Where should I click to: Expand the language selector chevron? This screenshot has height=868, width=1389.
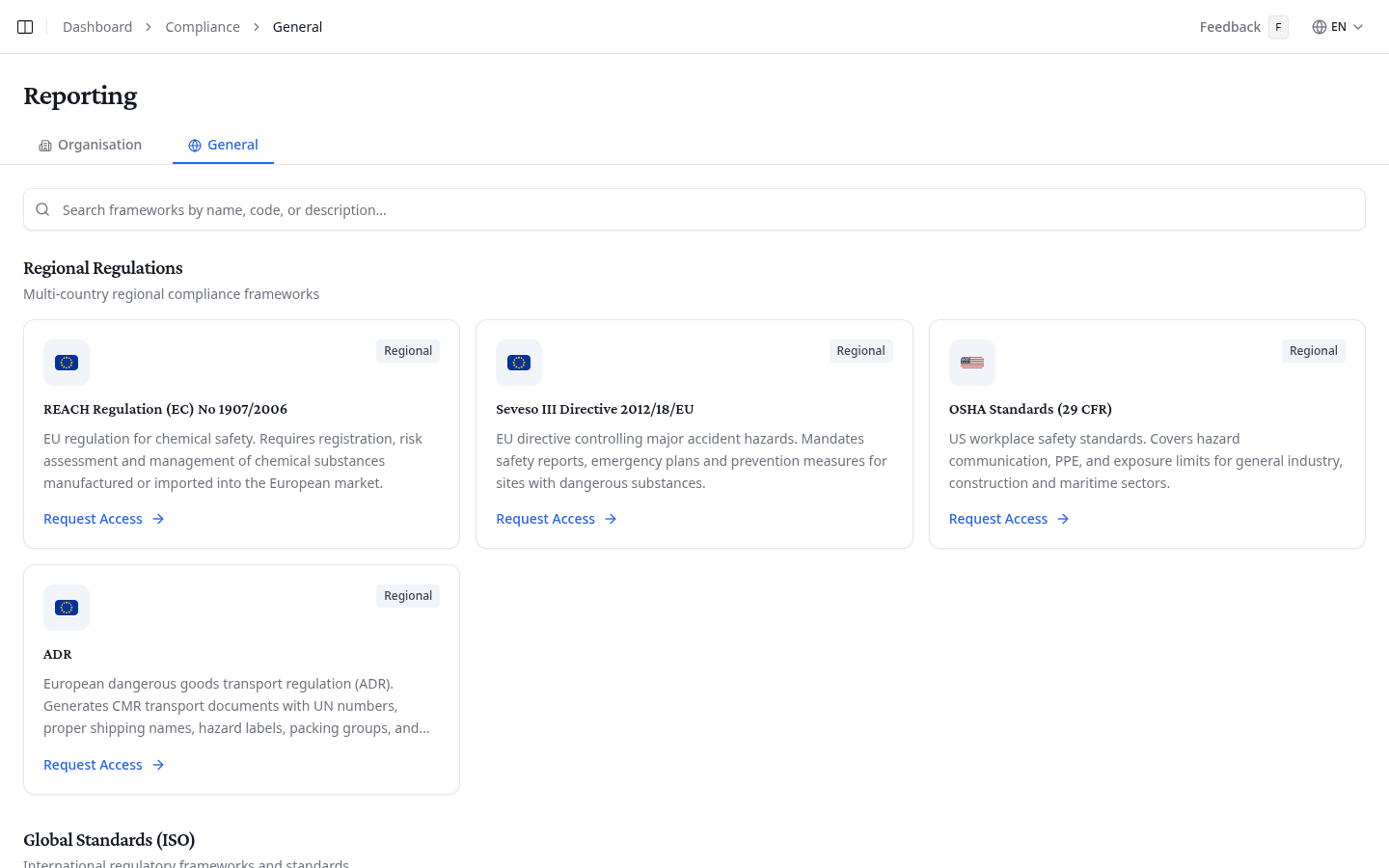(1359, 27)
